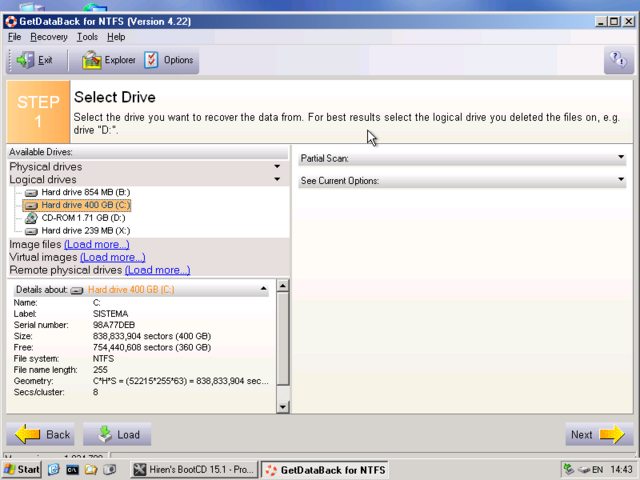Open the Tools menu

click(x=87, y=37)
